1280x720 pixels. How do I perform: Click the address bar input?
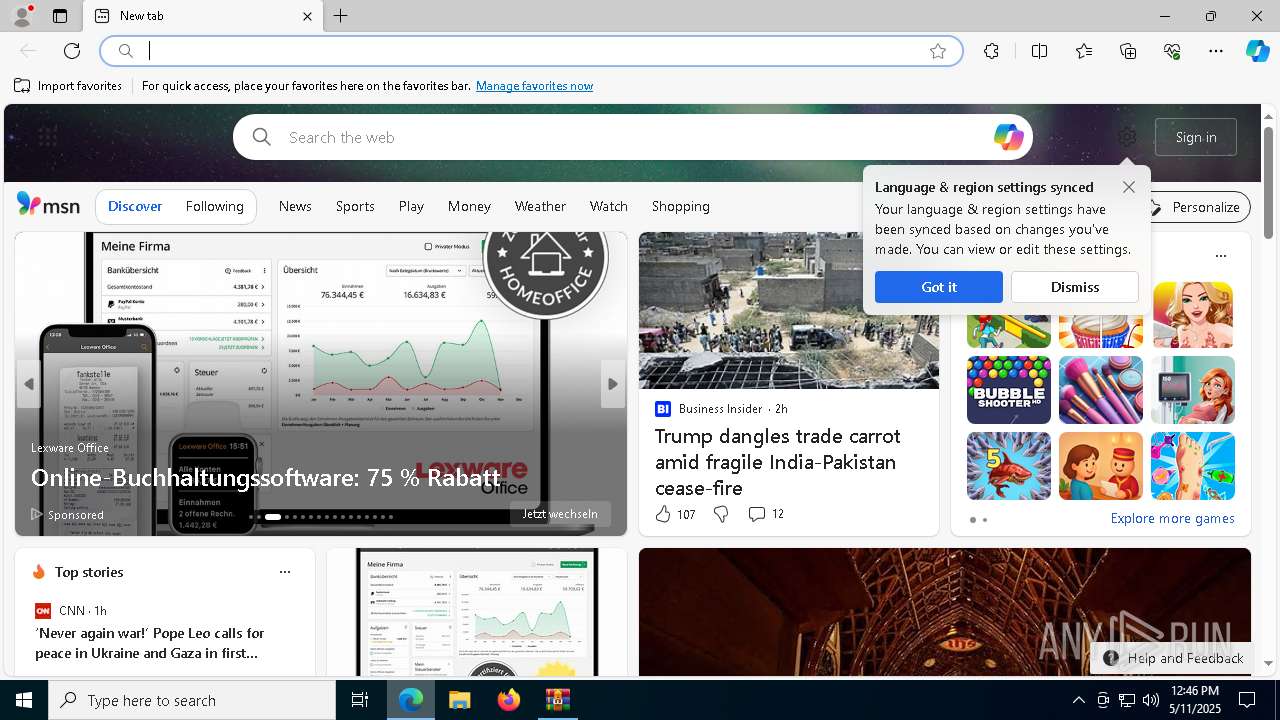pos(530,51)
